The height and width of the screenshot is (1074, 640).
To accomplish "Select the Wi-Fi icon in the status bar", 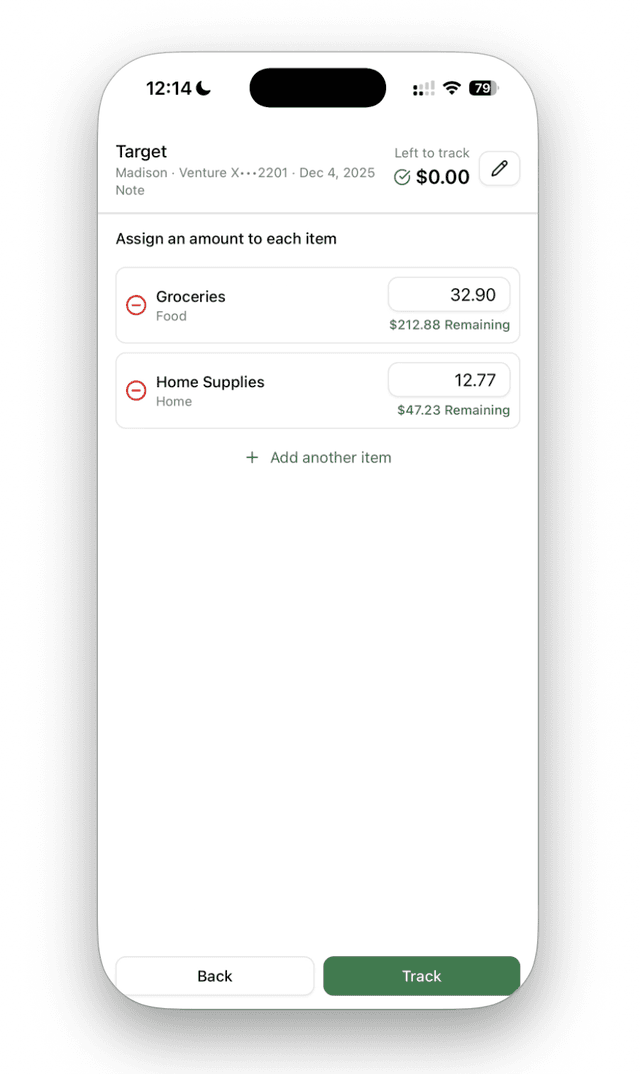I will click(x=451, y=88).
